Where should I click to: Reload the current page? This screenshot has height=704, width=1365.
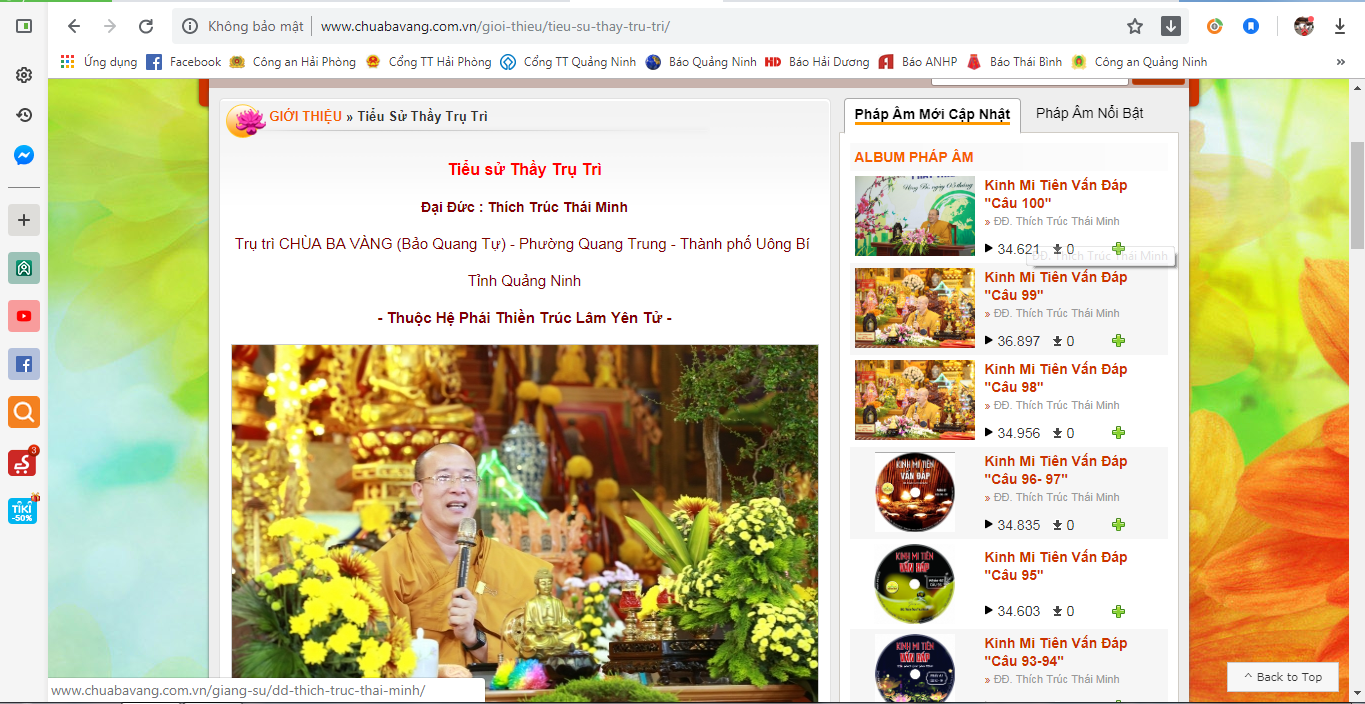pyautogui.click(x=146, y=27)
